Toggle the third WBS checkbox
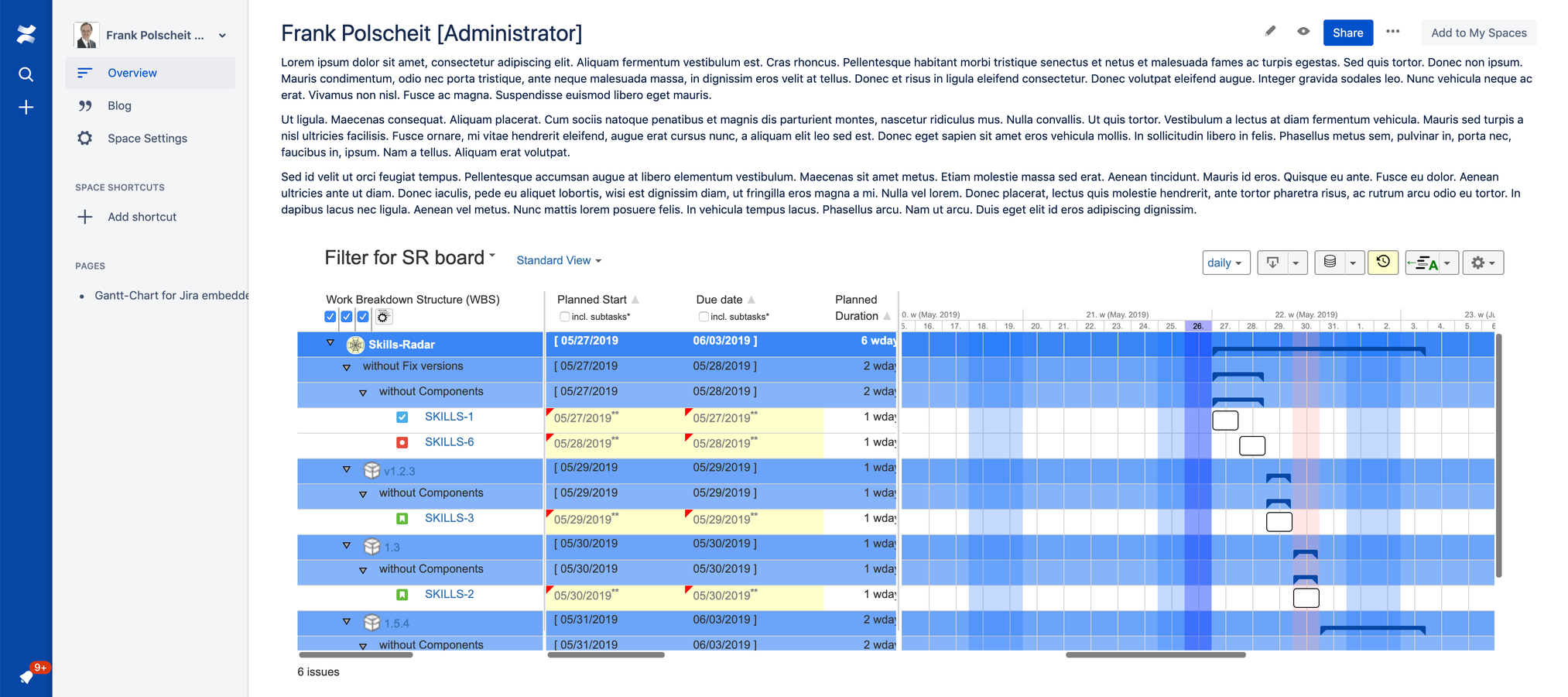This screenshot has width=1568, height=697. [363, 317]
